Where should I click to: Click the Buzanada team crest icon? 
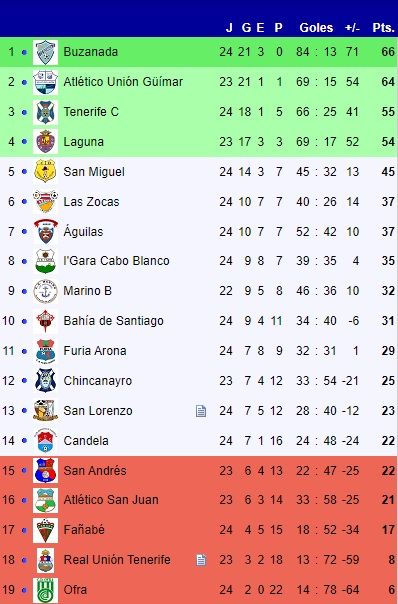click(x=45, y=52)
